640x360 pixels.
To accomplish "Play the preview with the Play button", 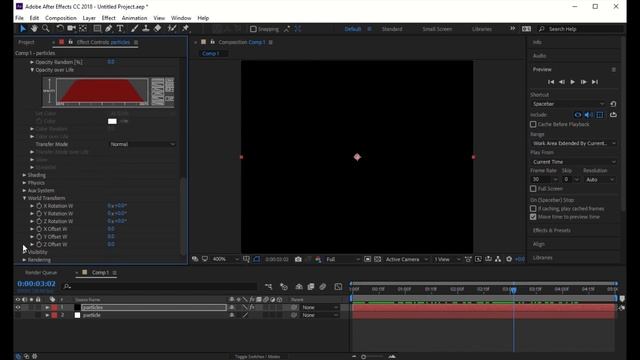I will coord(573,82).
